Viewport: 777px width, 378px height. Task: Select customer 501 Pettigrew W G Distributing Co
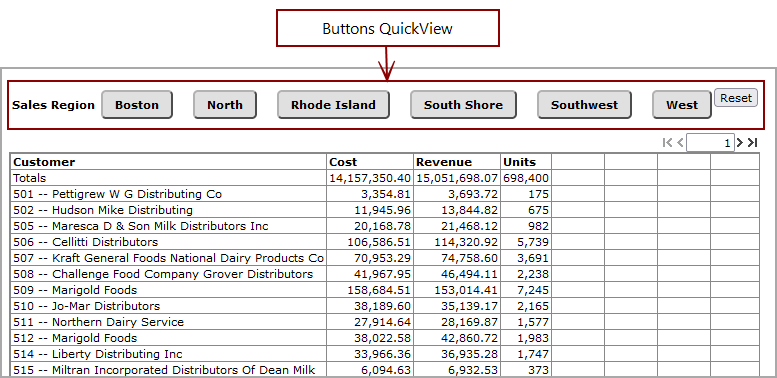click(168, 194)
